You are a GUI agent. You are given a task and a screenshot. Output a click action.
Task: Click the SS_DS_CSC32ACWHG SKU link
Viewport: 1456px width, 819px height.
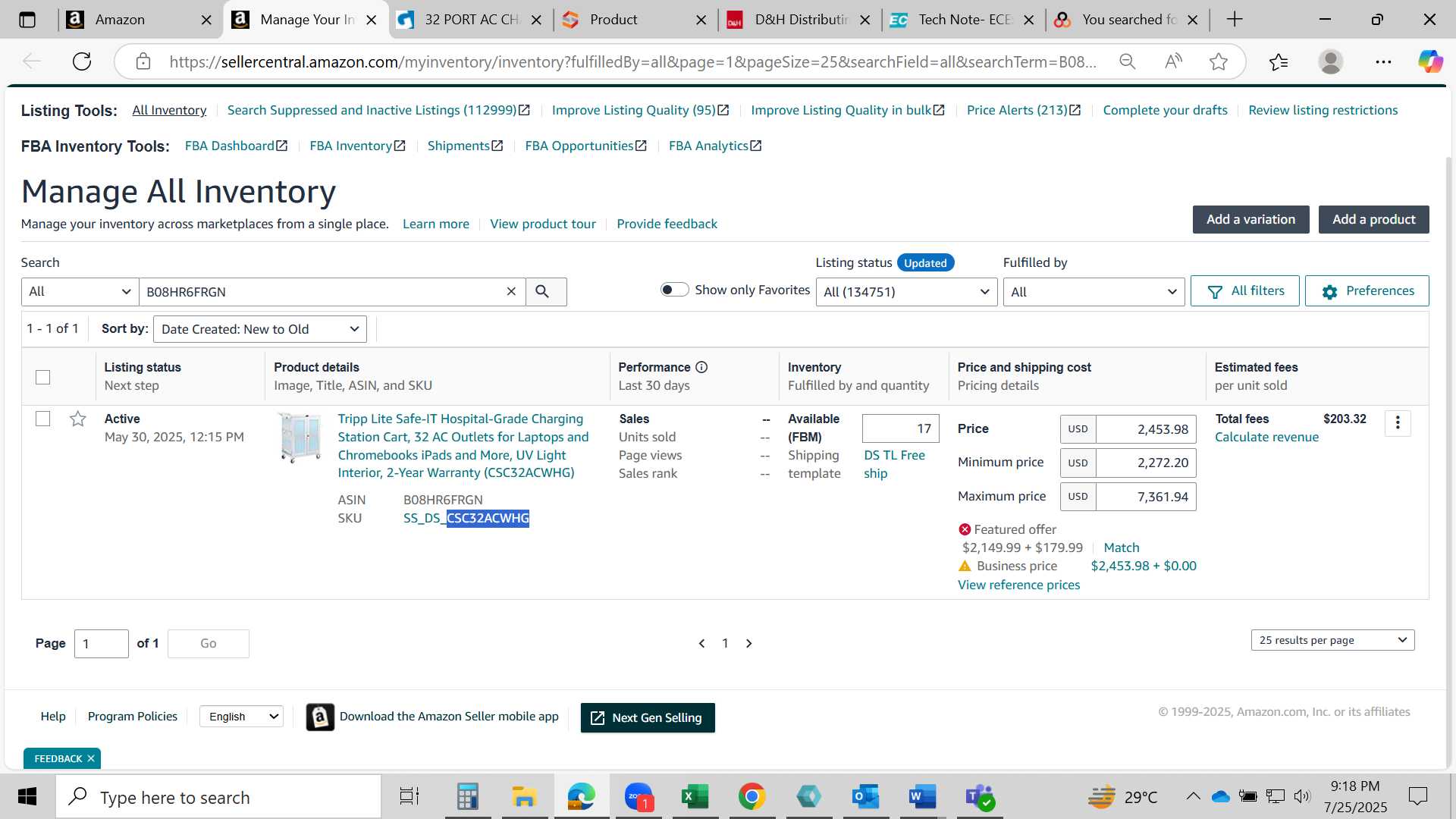click(466, 518)
